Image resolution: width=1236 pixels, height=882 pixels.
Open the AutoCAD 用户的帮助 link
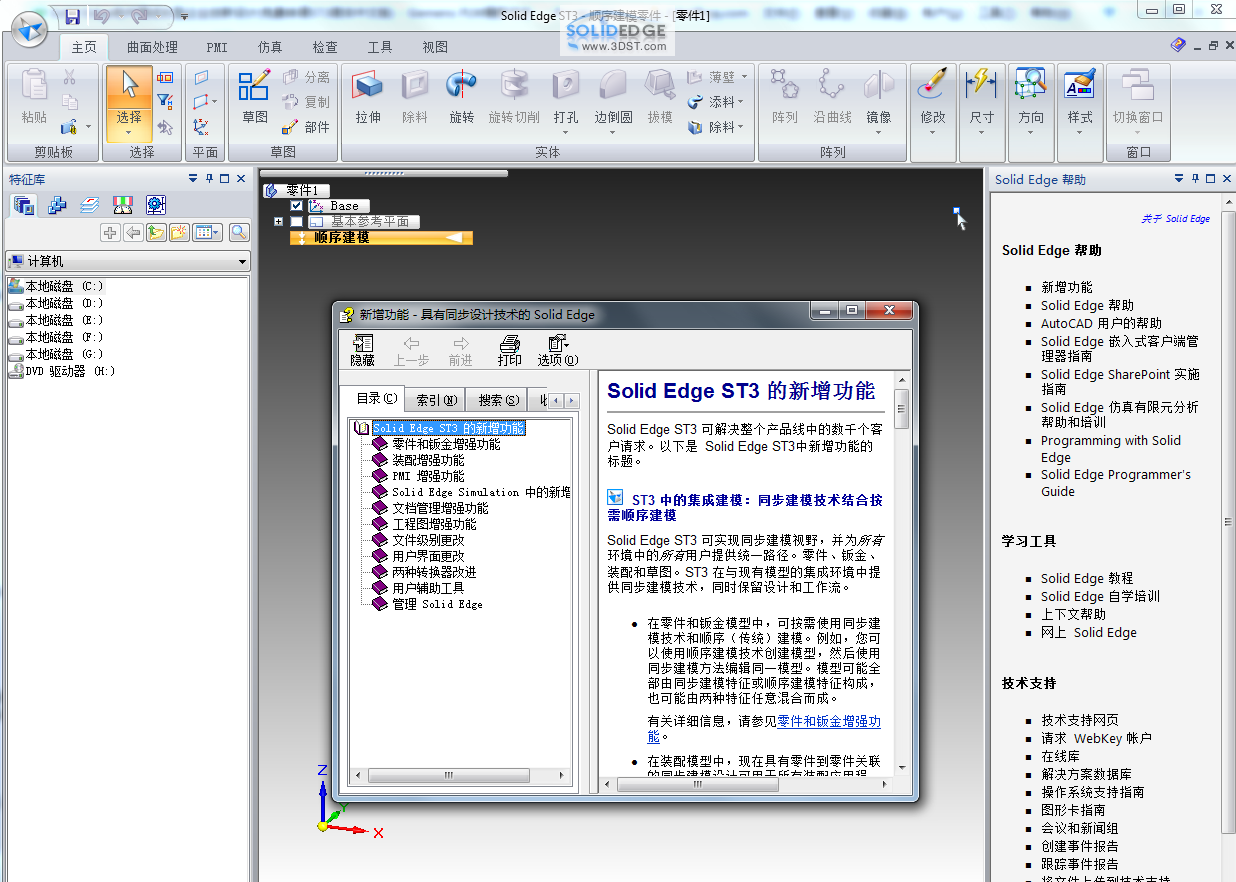click(1101, 323)
